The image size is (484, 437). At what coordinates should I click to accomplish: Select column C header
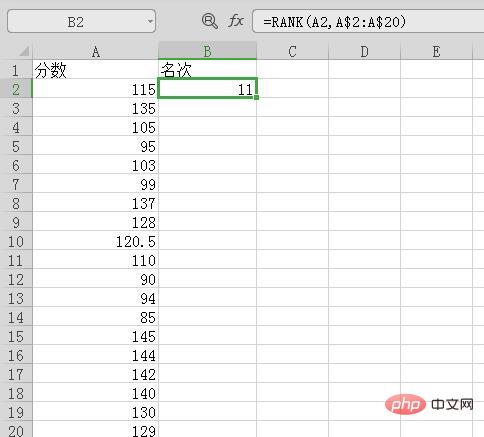(292, 51)
